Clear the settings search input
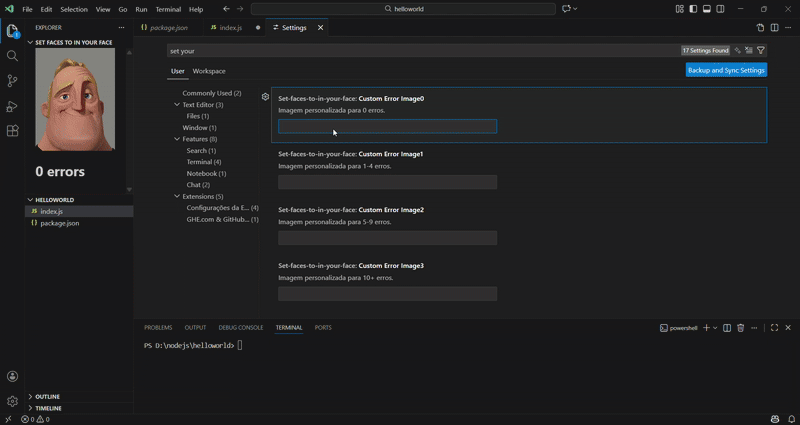Screen dimensions: 800x425 (x=749, y=51)
